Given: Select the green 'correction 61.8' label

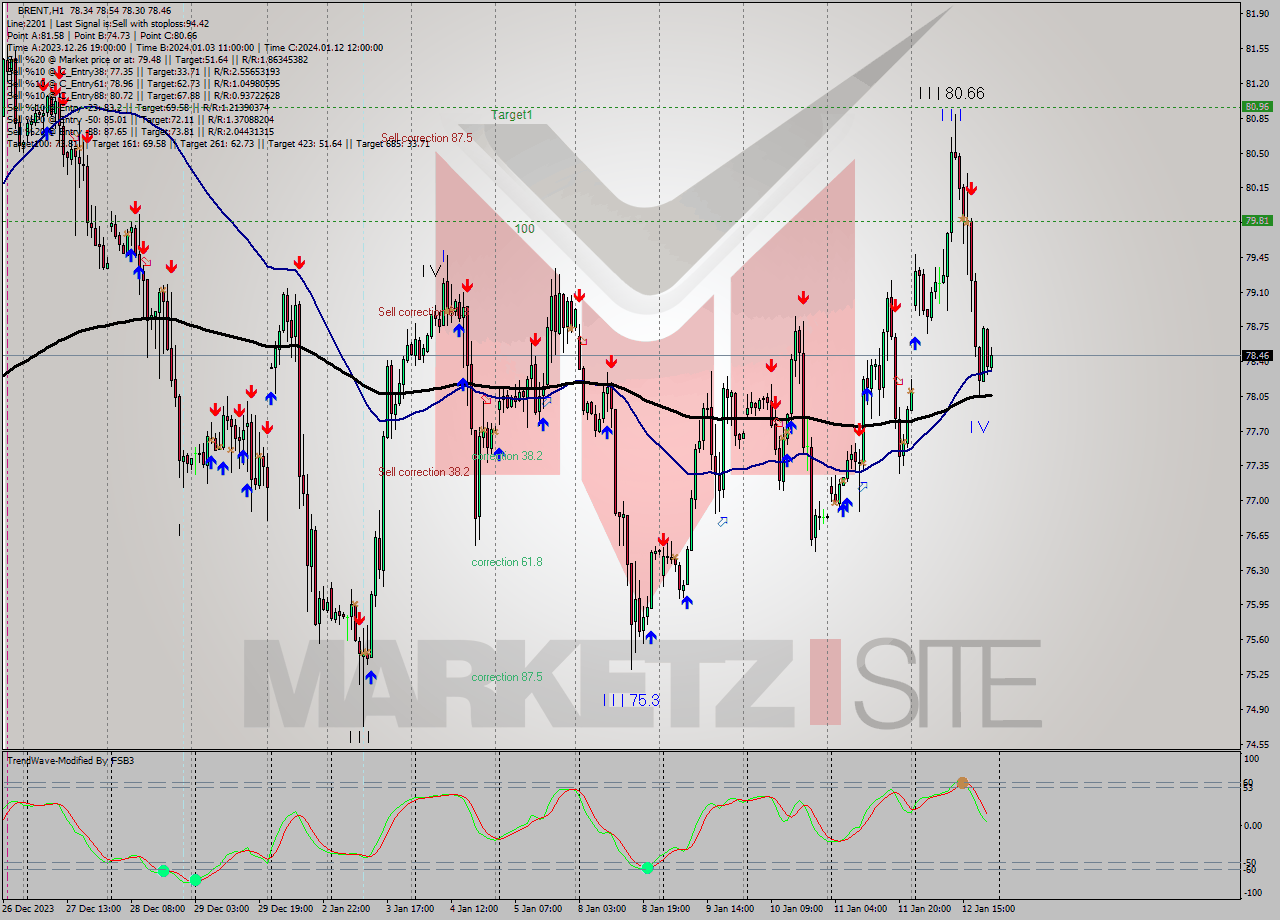Looking at the screenshot, I should (507, 562).
